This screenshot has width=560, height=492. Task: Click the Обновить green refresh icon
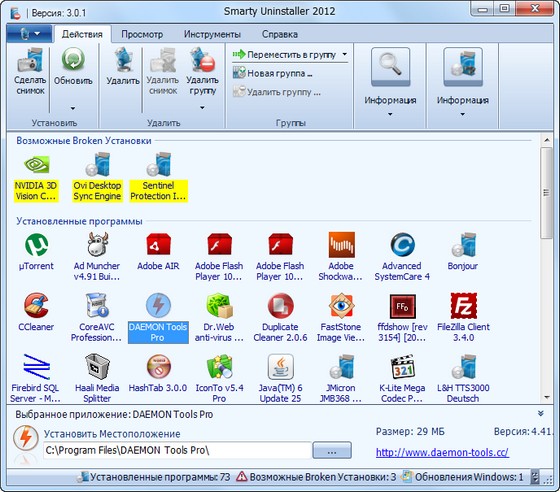[x=73, y=60]
